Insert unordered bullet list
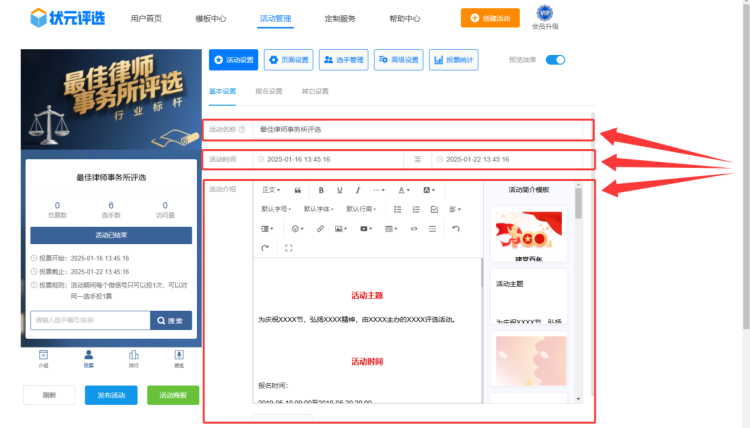 pos(398,209)
